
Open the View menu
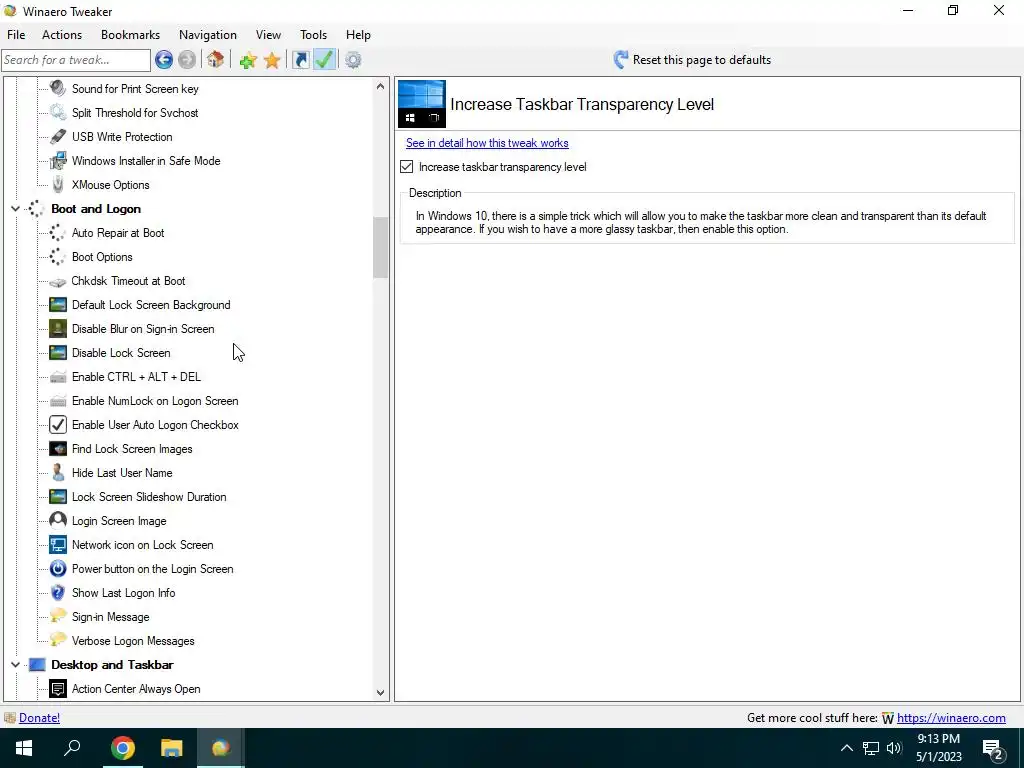click(x=268, y=35)
